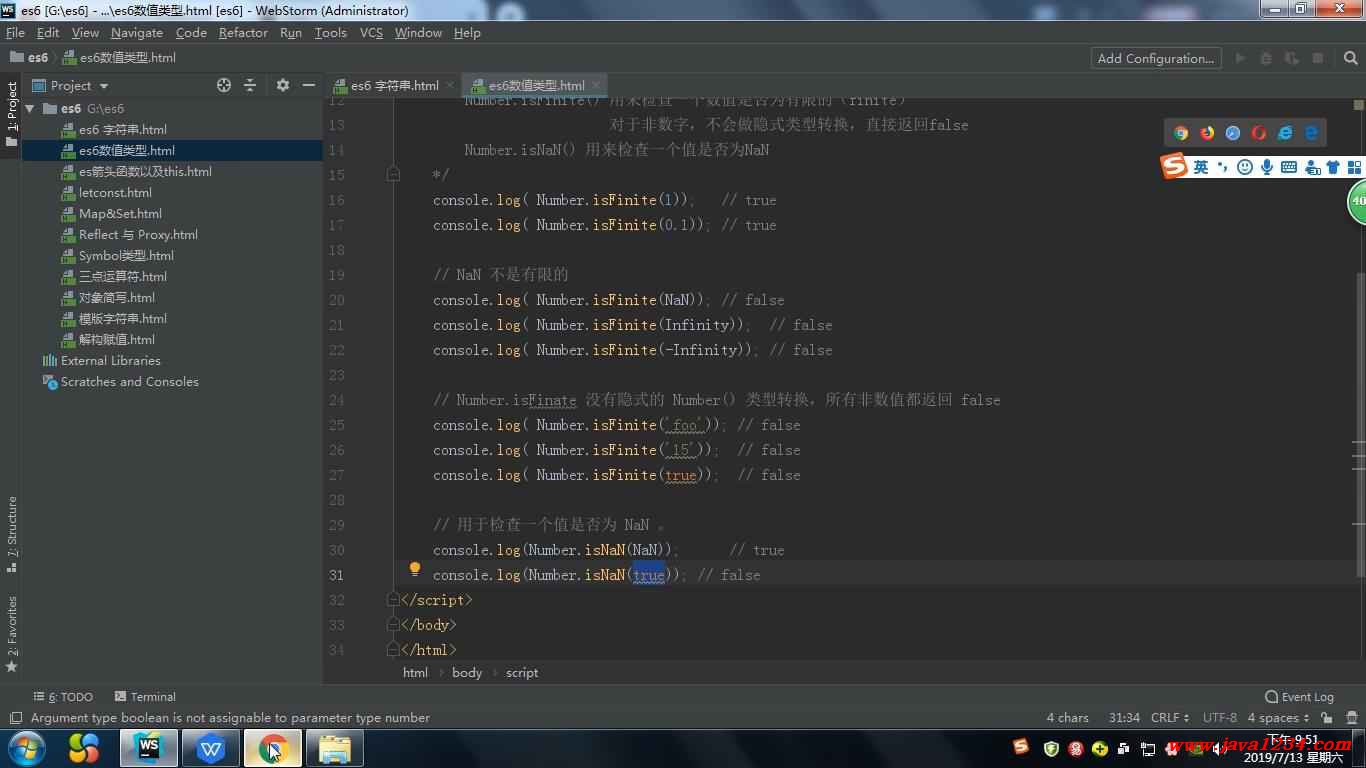
Task: Click cursor position 31:34 in status bar
Action: (1124, 718)
